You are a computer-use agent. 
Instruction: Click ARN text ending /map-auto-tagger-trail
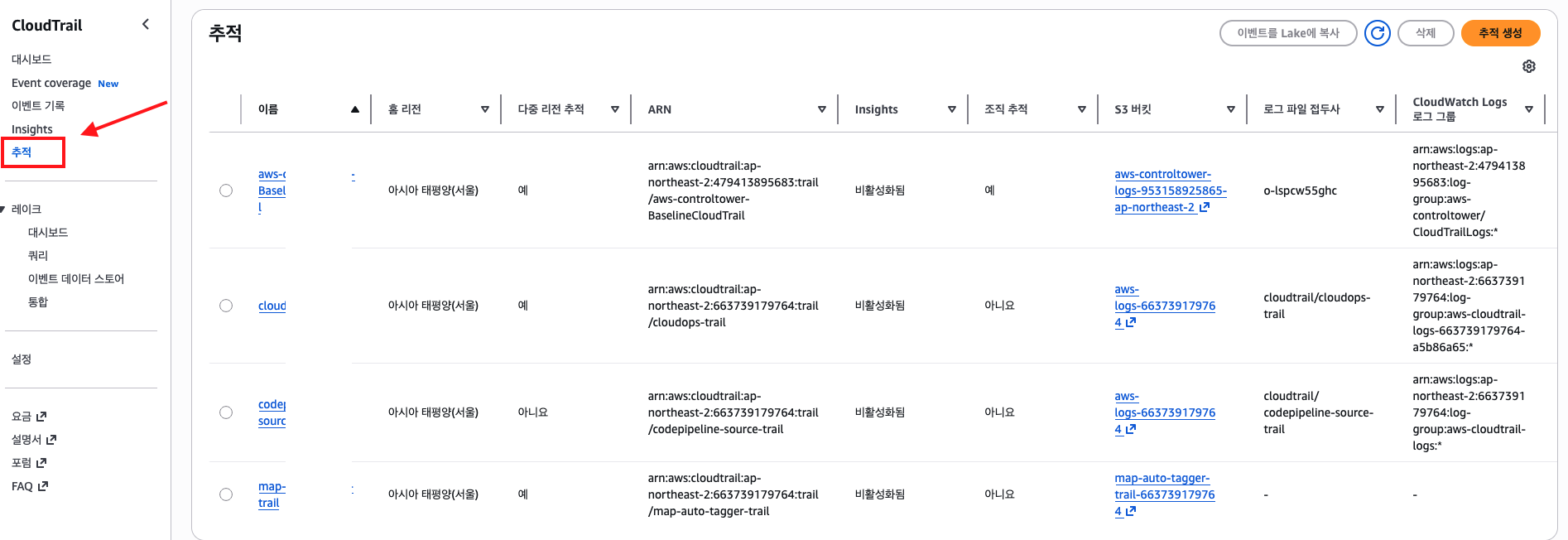[x=733, y=494]
